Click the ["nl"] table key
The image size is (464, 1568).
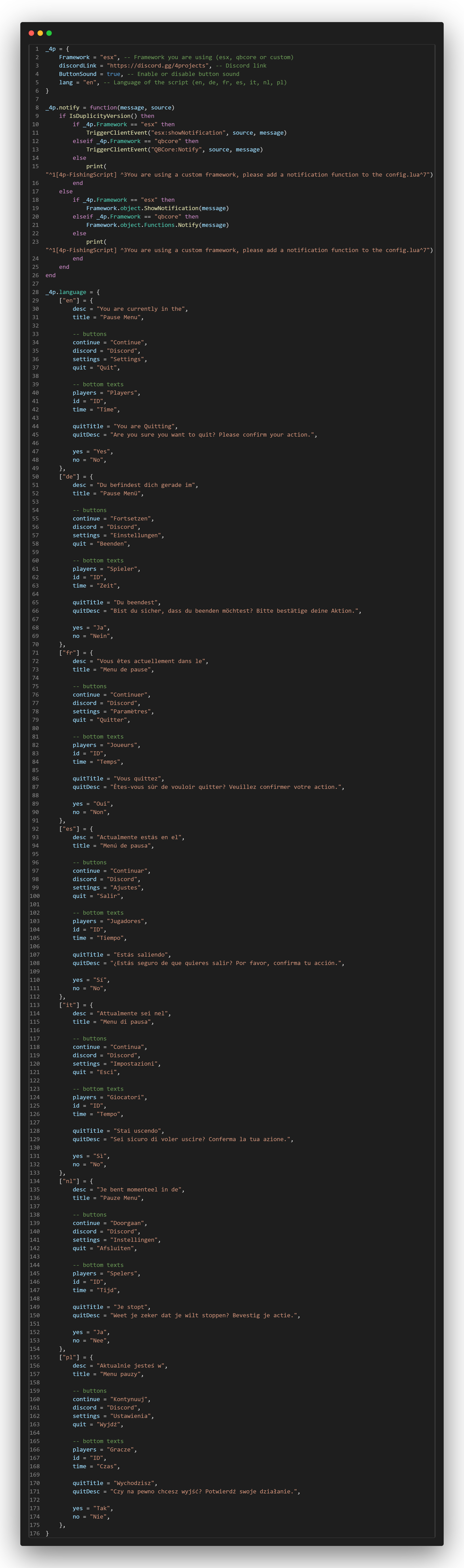pyautogui.click(x=69, y=1182)
